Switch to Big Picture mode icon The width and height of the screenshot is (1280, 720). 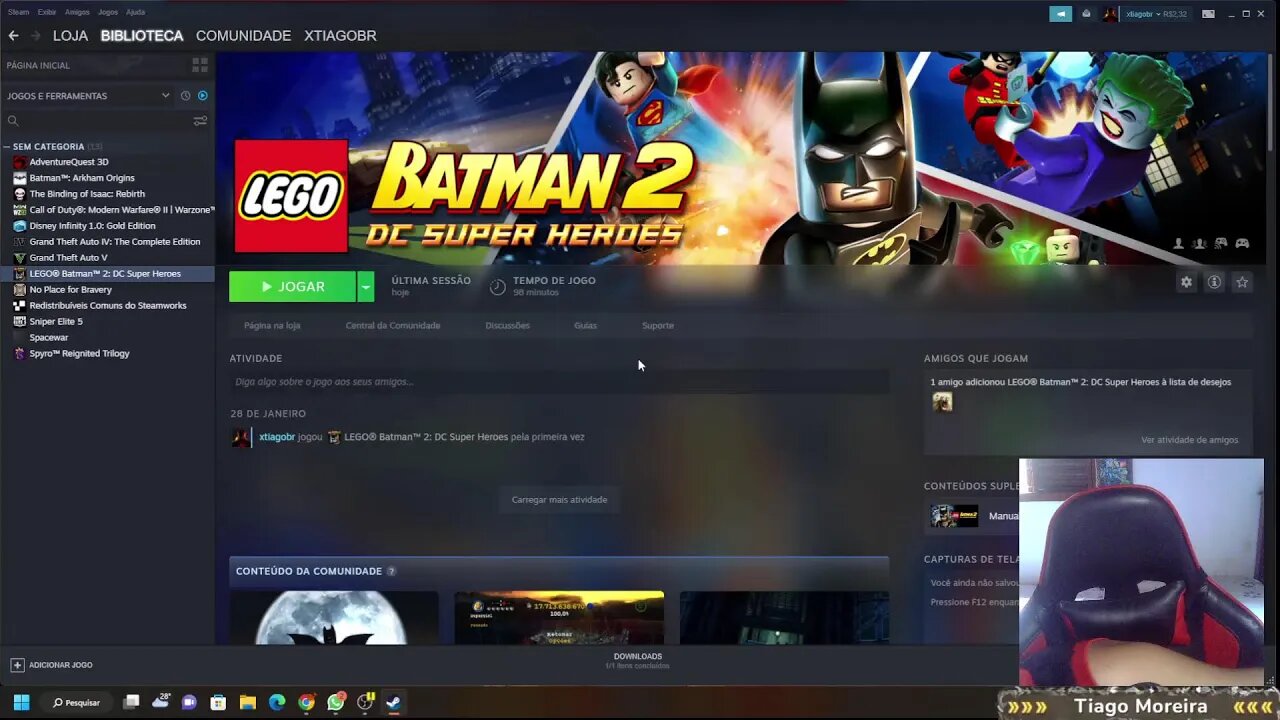[x=1208, y=14]
